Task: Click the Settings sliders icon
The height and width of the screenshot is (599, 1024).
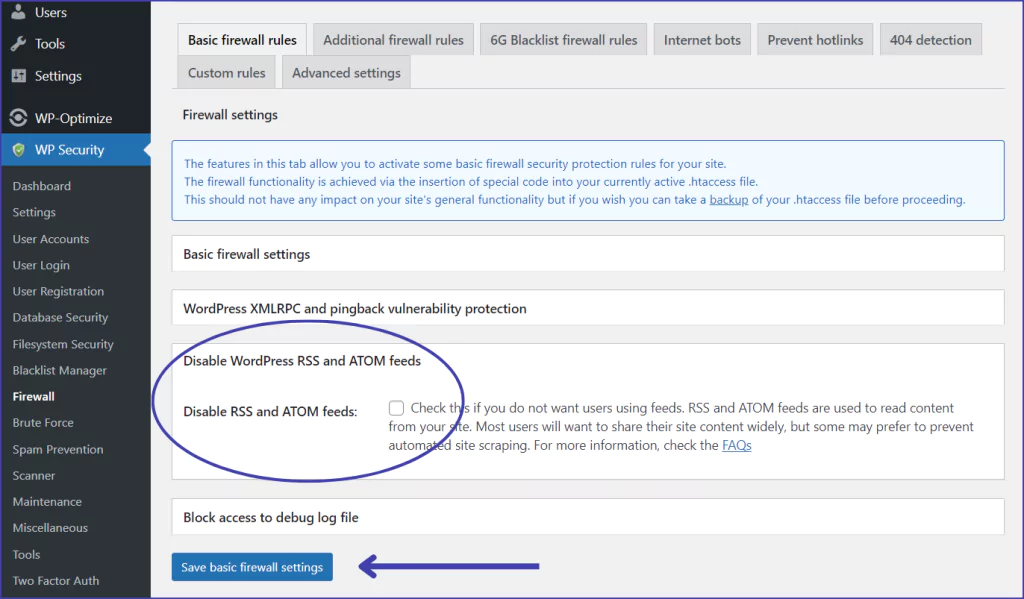Action: click(19, 76)
